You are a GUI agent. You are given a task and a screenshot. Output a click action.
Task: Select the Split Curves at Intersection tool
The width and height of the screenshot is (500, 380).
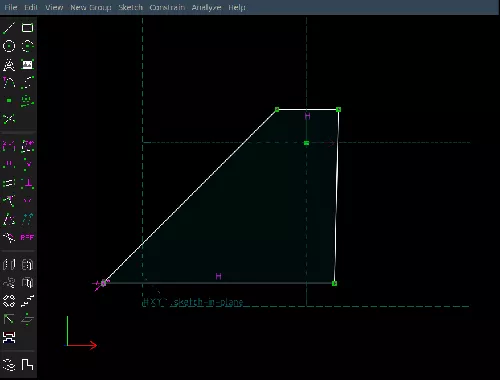pos(9,119)
